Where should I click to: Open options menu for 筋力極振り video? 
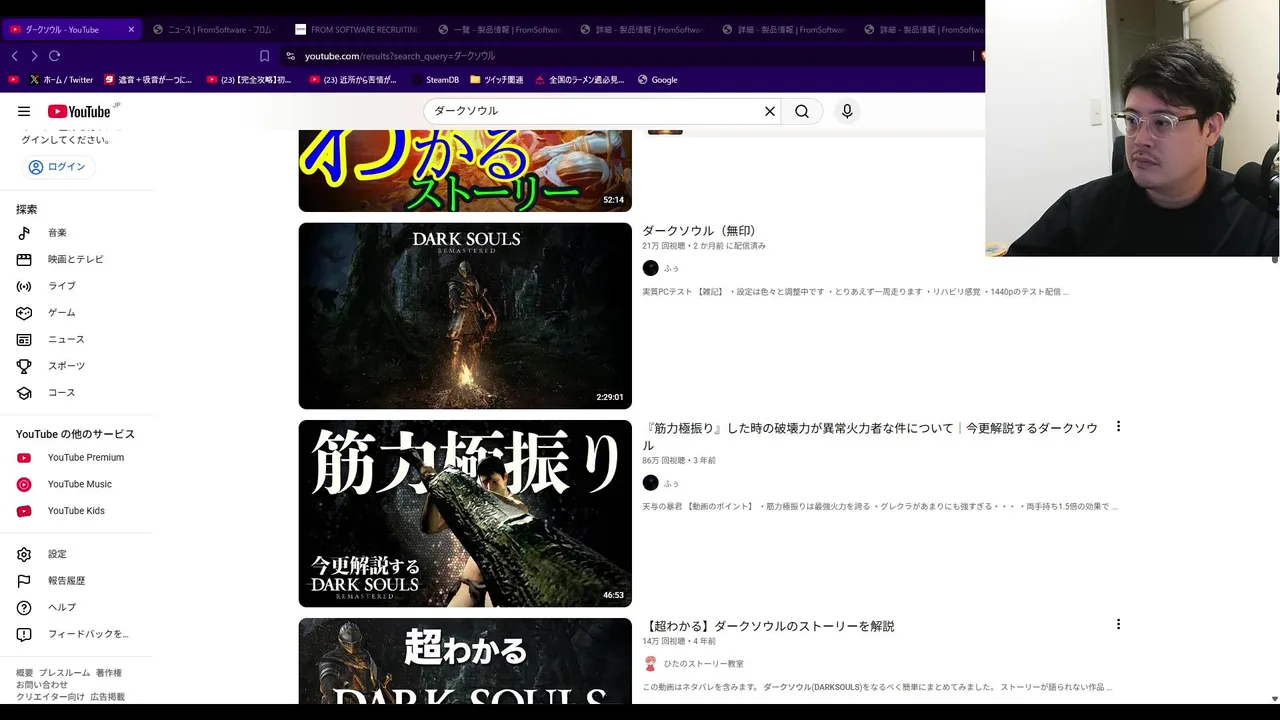(x=1118, y=427)
